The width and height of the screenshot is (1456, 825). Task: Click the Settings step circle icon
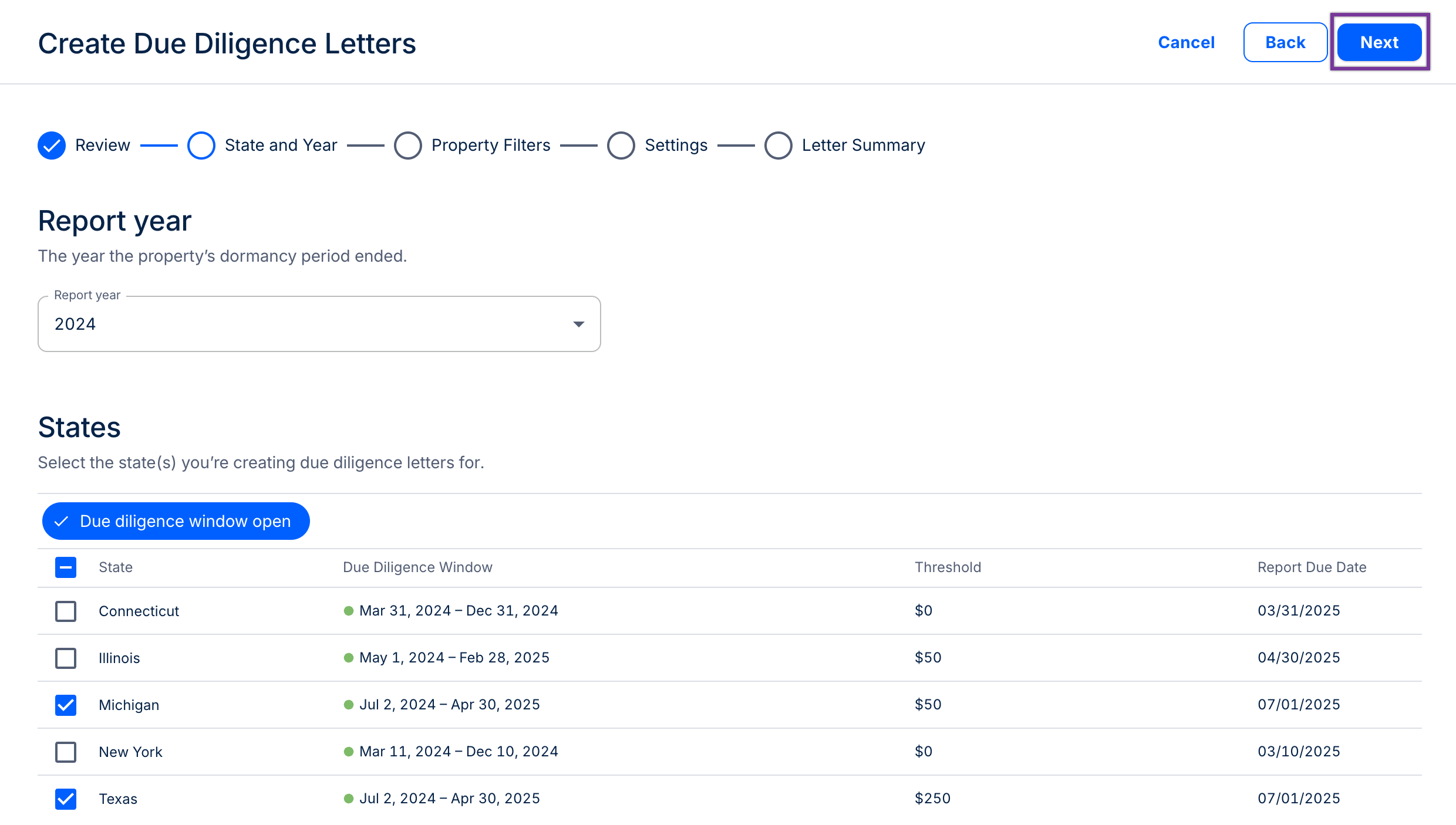621,146
